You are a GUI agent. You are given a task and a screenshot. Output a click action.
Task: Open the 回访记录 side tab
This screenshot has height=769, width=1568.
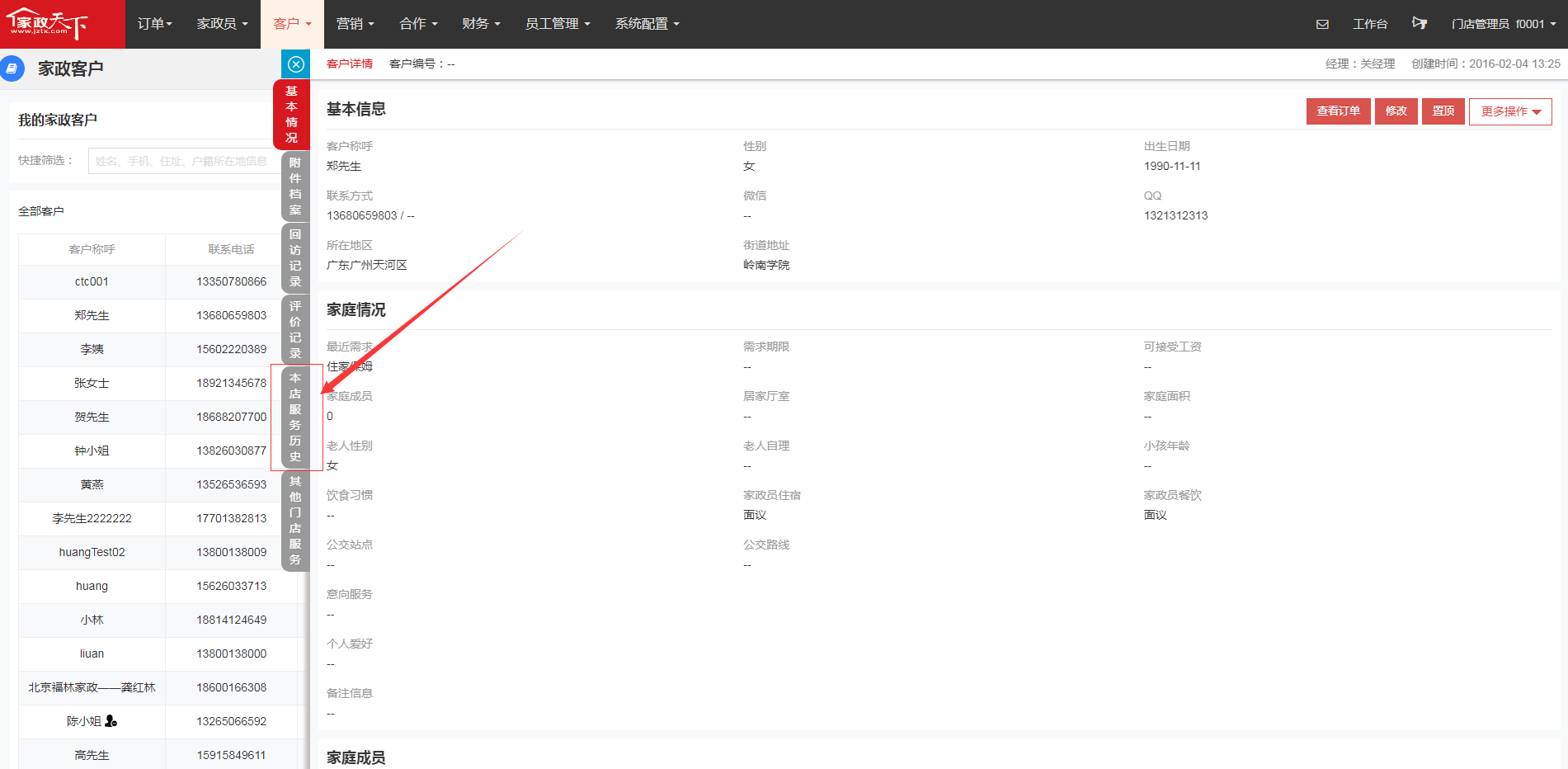[295, 258]
